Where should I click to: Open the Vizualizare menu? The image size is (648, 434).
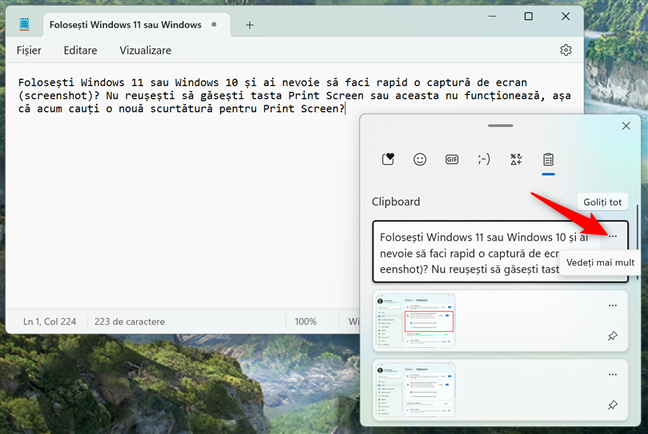click(145, 50)
